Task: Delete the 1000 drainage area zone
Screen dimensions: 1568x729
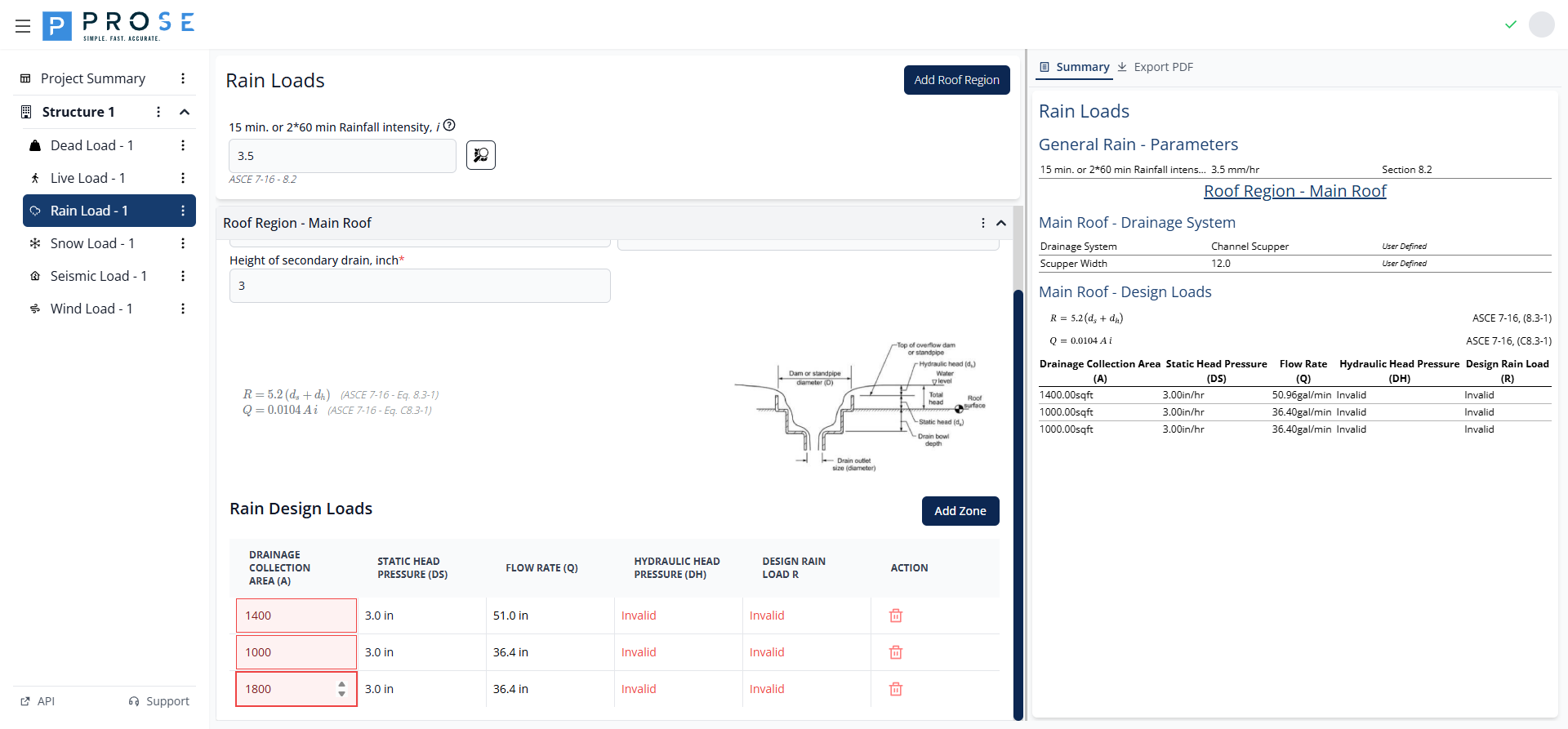Action: tap(896, 652)
